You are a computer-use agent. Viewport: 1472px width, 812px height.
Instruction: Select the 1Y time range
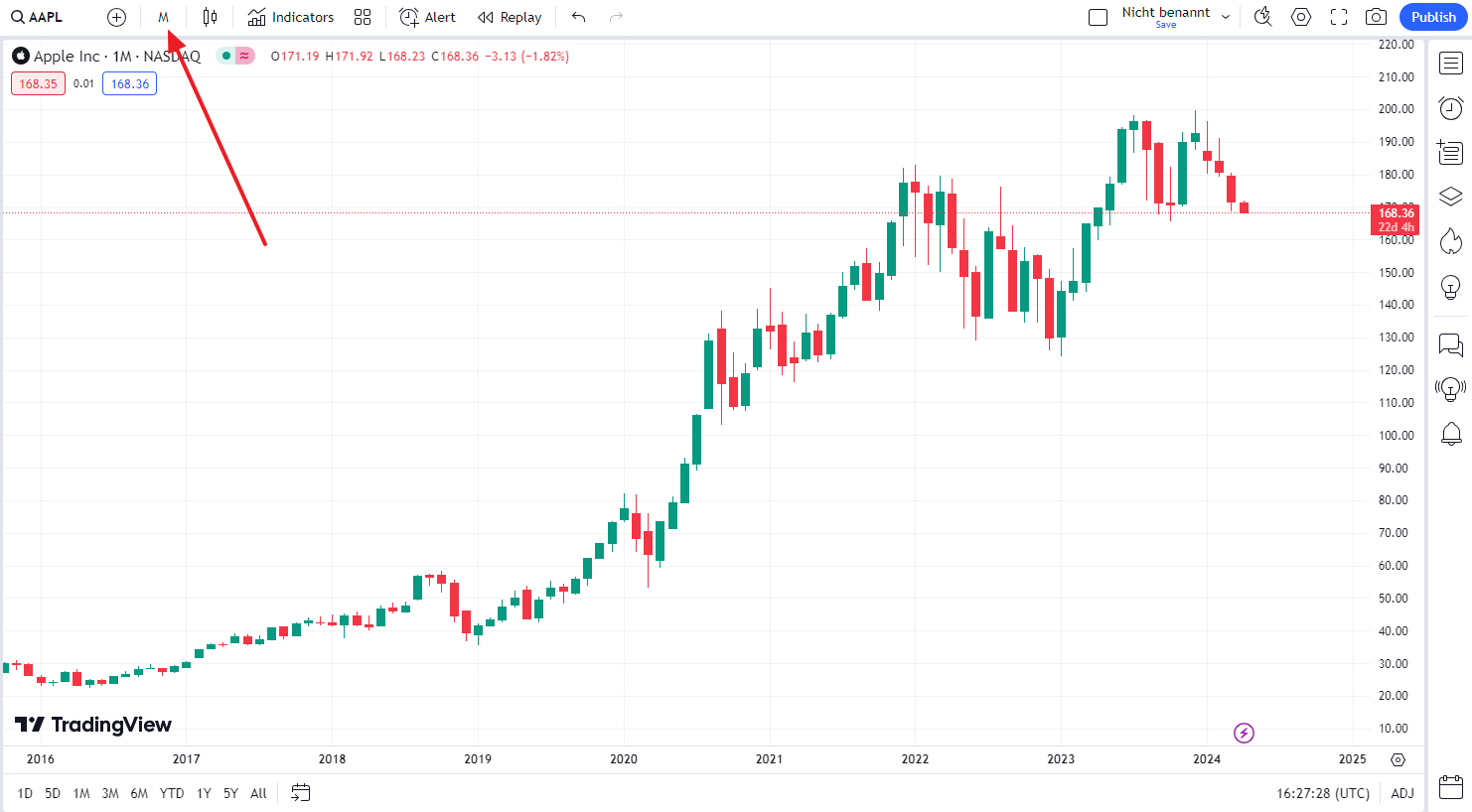coord(204,793)
